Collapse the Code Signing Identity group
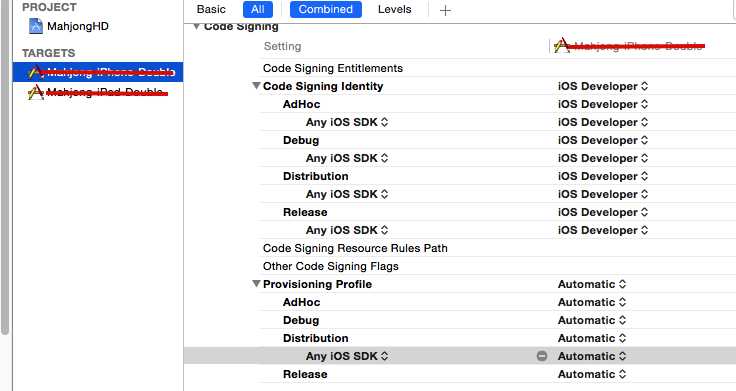Screen dimensions: 736x391 click(256, 86)
